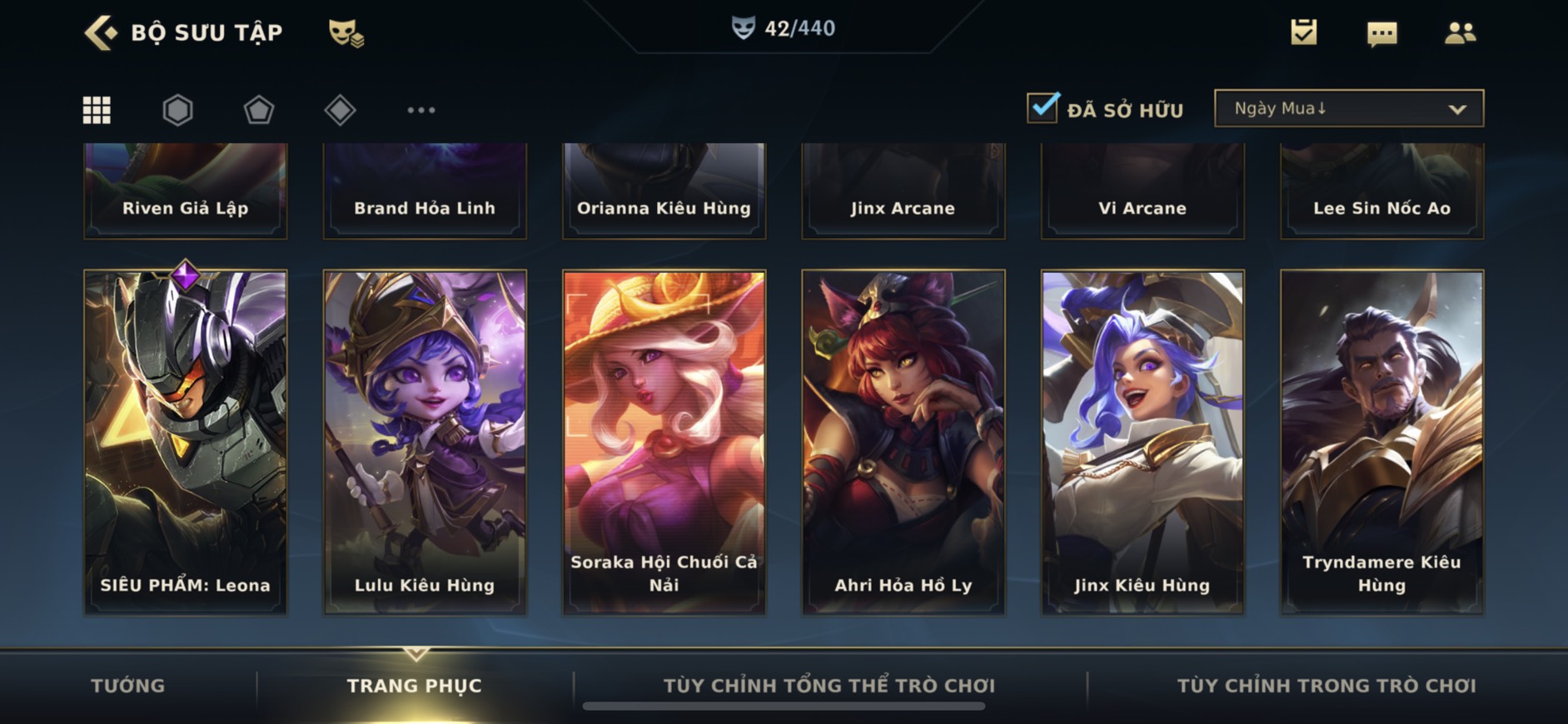Select the SIÊU PHẨM: Leona skin card
Image resolution: width=1568 pixels, height=724 pixels.
pos(185,442)
